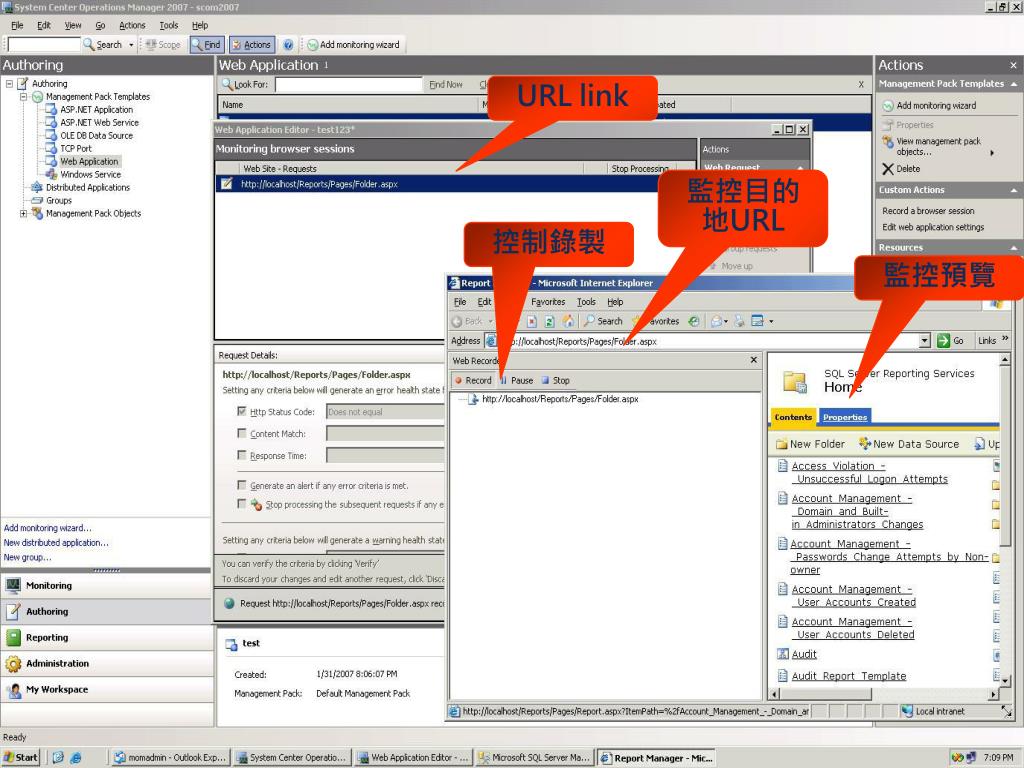Screen dimensions: 1024x768
Task: Select Windows Service template node
Action: pos(90,174)
